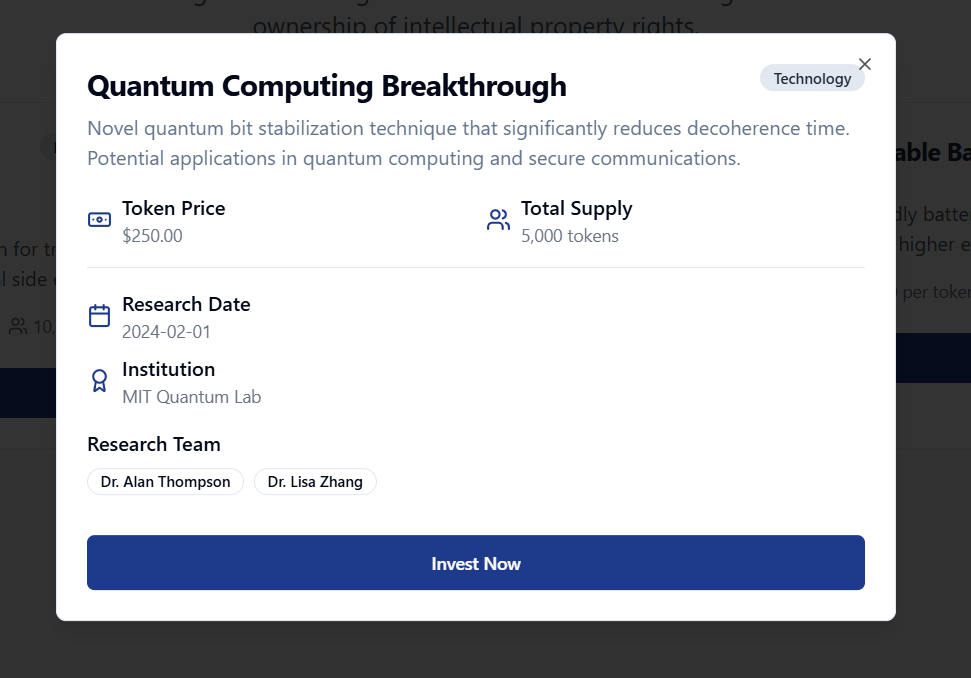Image resolution: width=971 pixels, height=678 pixels.
Task: Click the Quantum Computing Breakthrough title
Action: click(327, 86)
